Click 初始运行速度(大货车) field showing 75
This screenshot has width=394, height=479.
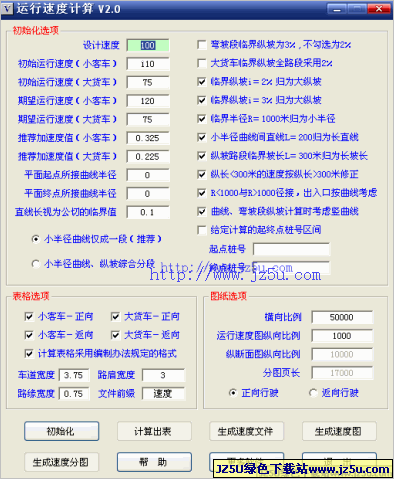point(148,82)
